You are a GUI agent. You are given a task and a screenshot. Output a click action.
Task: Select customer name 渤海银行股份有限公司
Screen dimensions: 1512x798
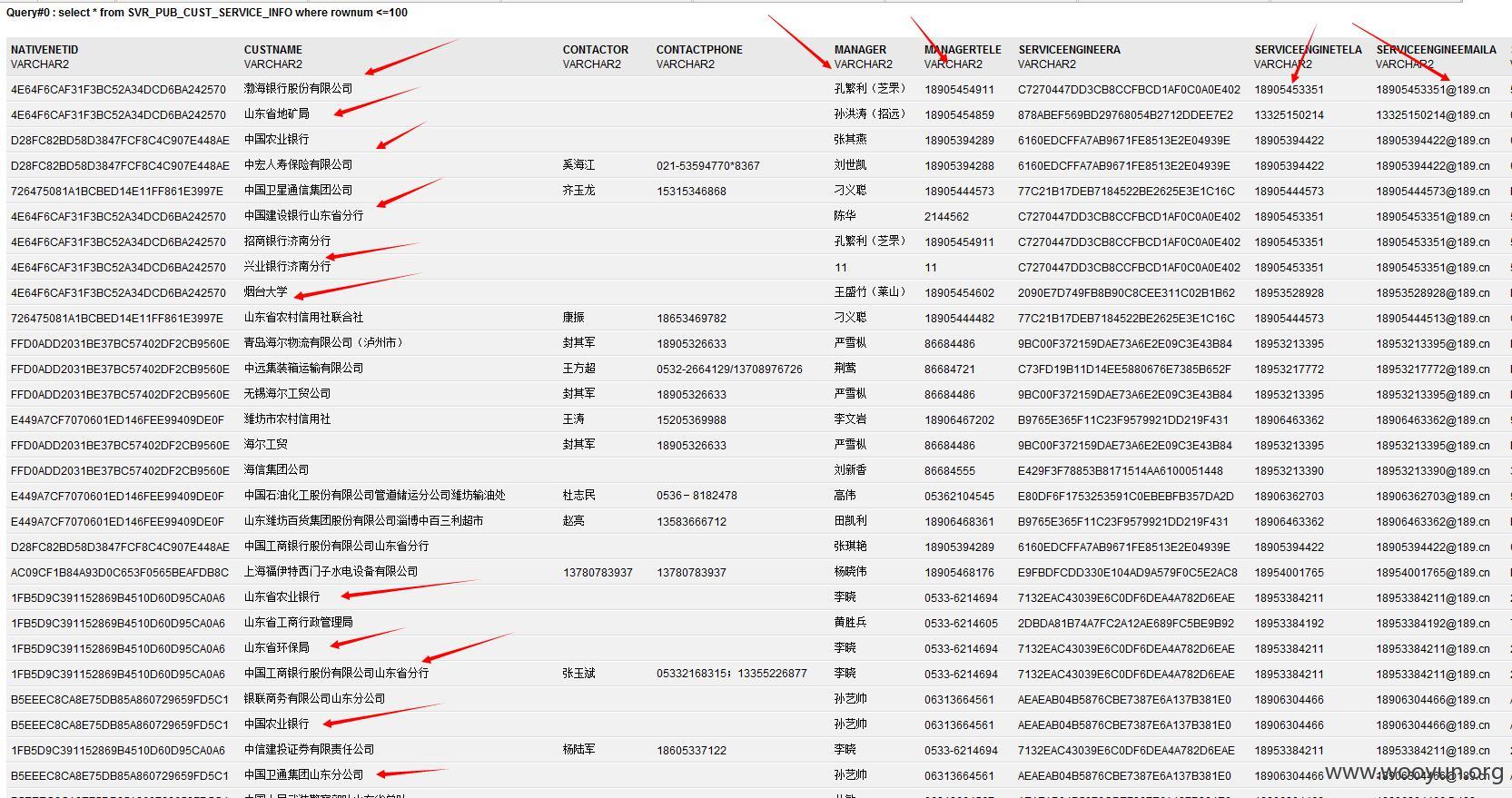tap(298, 88)
